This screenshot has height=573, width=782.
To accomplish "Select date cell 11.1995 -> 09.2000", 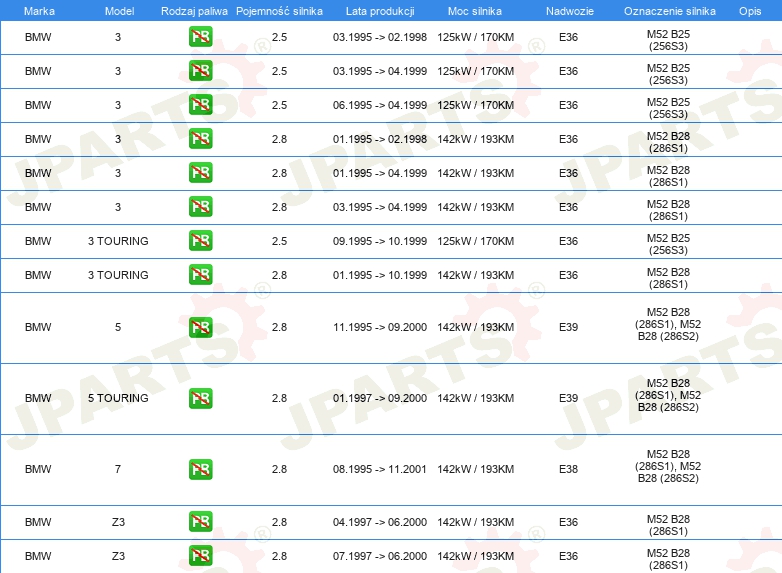I will (380, 327).
